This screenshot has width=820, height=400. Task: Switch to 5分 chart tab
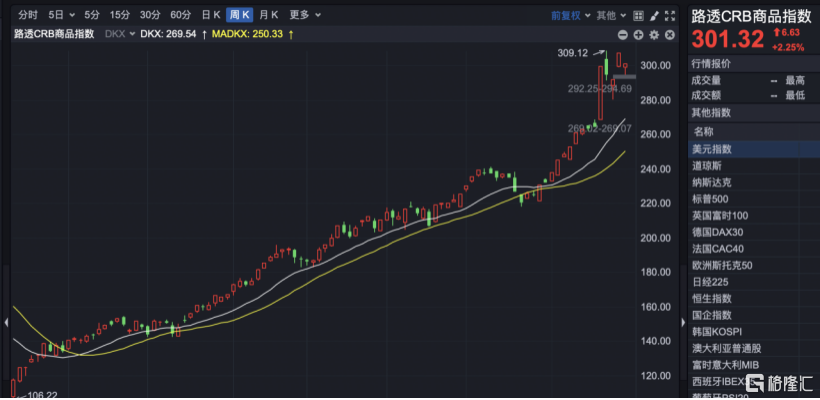[92, 15]
